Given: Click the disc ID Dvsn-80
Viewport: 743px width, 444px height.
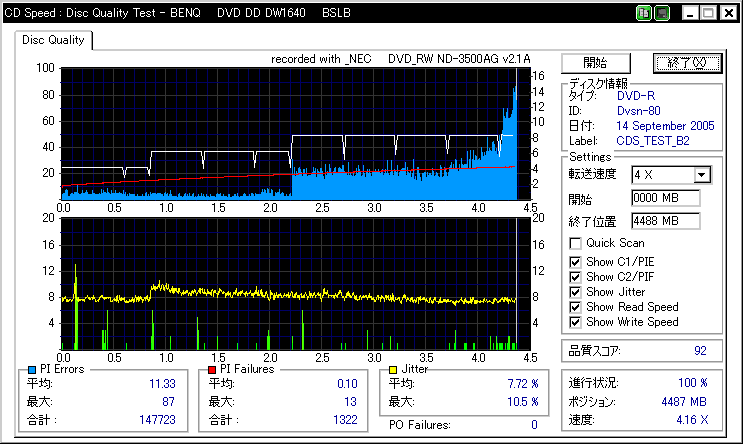Looking at the screenshot, I should pos(638,111).
